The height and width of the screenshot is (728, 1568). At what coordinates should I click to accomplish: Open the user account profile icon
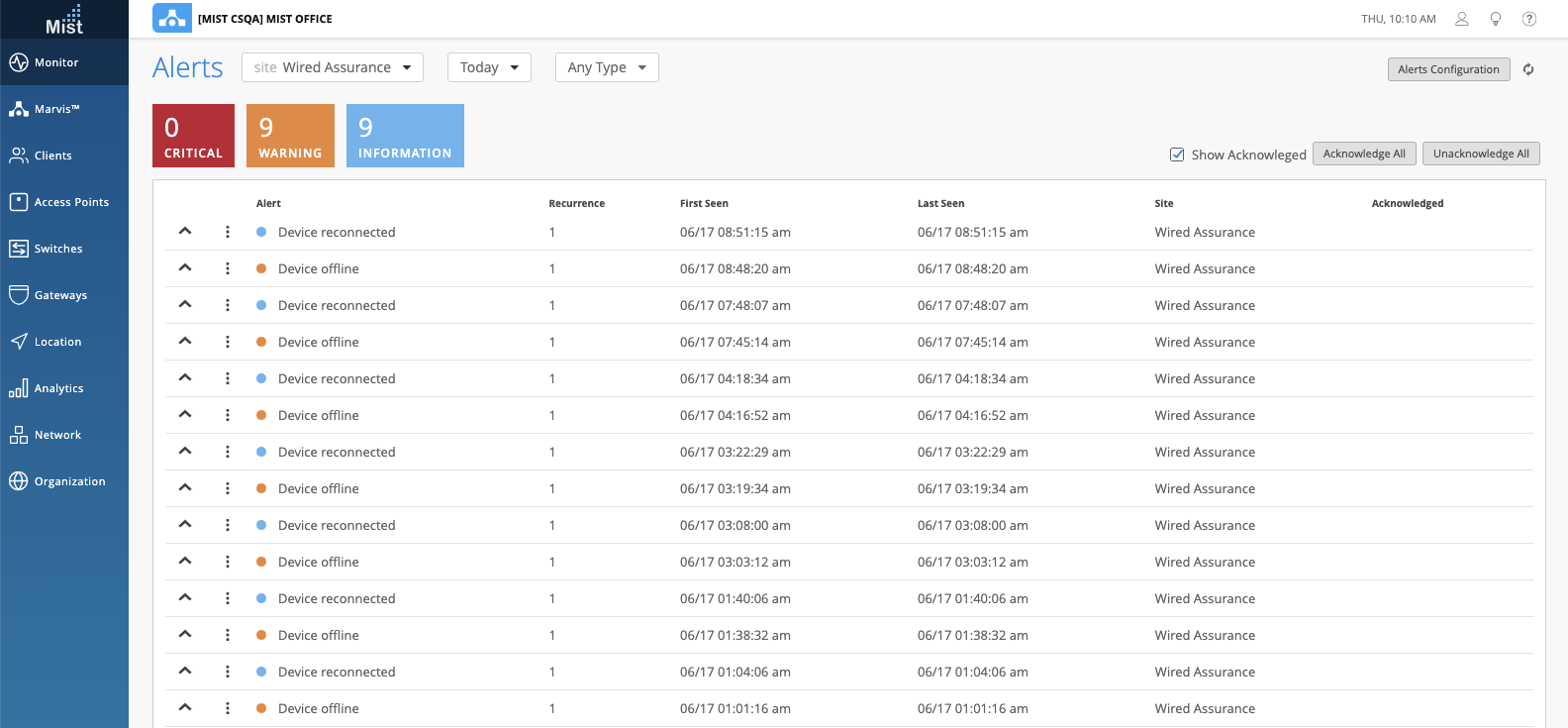[1461, 19]
